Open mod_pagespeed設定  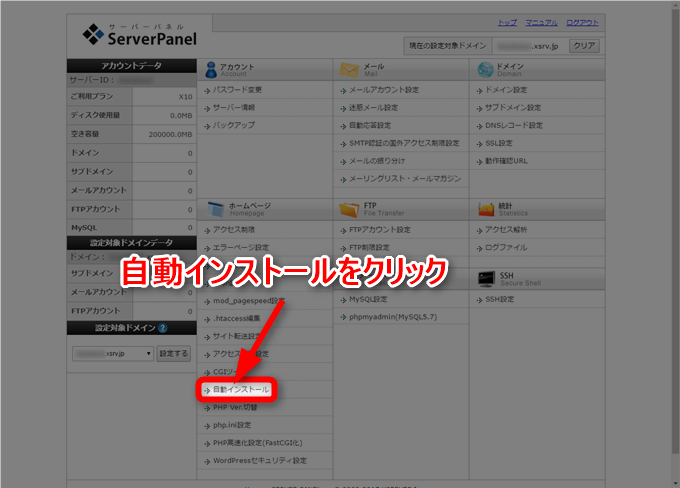pyautogui.click(x=249, y=301)
